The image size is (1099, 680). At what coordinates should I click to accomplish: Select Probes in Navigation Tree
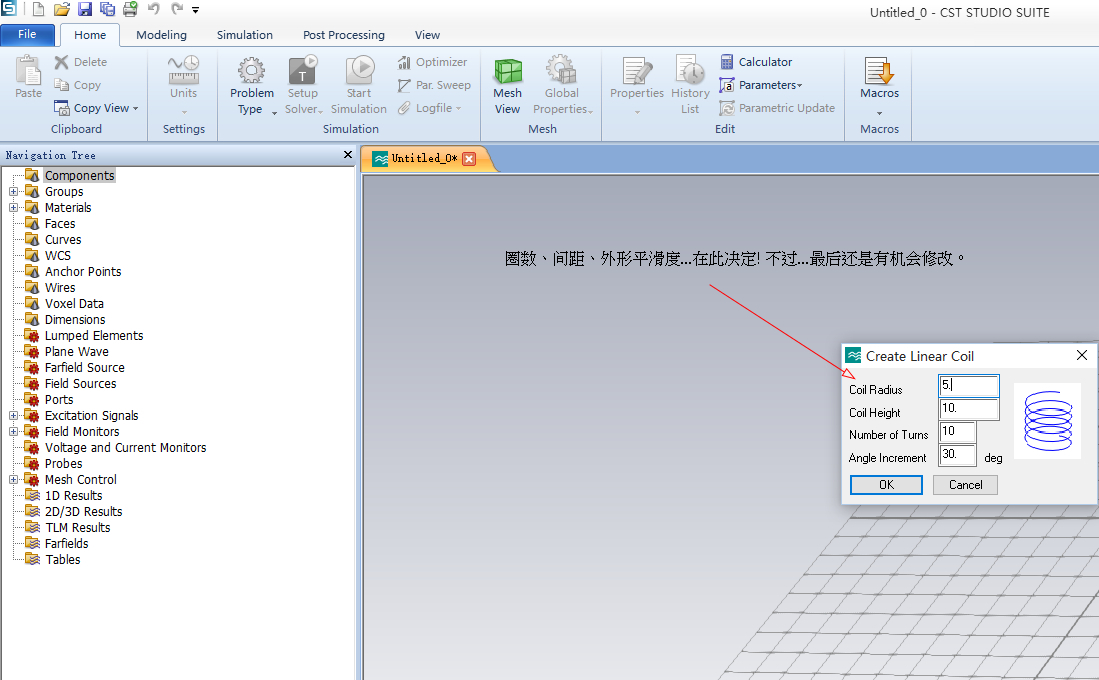pyautogui.click(x=64, y=463)
